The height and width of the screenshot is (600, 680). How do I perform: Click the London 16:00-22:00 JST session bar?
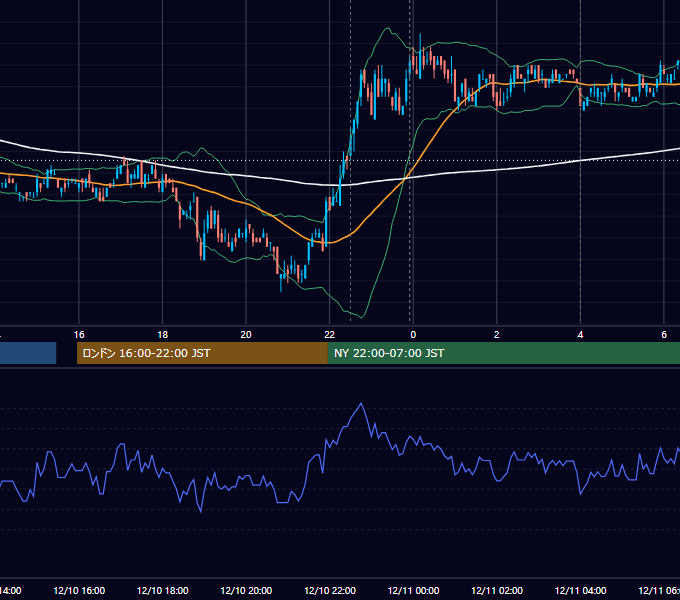click(202, 353)
